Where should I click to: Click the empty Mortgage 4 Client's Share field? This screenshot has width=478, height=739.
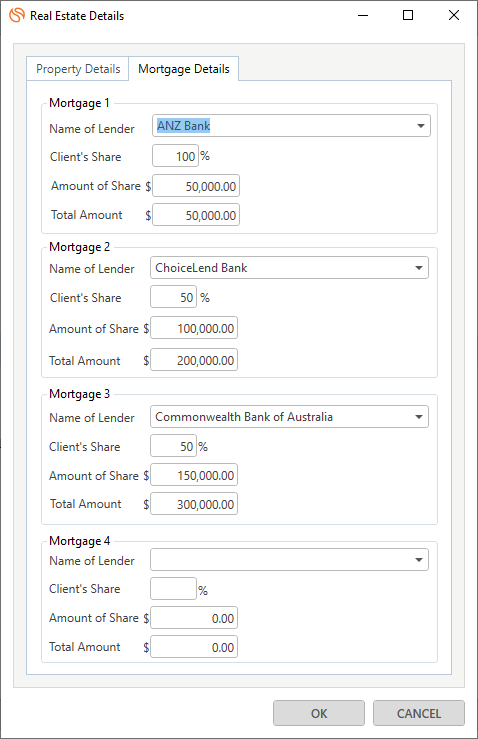(173, 589)
